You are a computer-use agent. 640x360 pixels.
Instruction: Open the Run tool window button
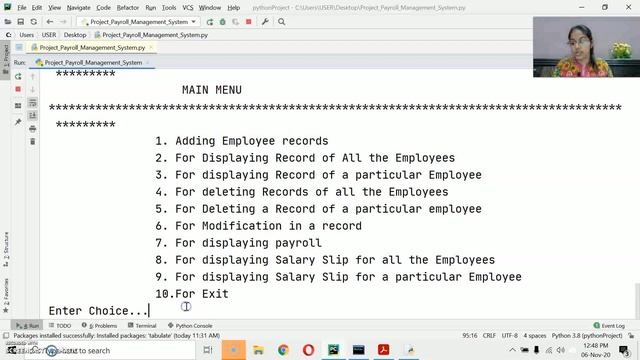(x=27, y=326)
